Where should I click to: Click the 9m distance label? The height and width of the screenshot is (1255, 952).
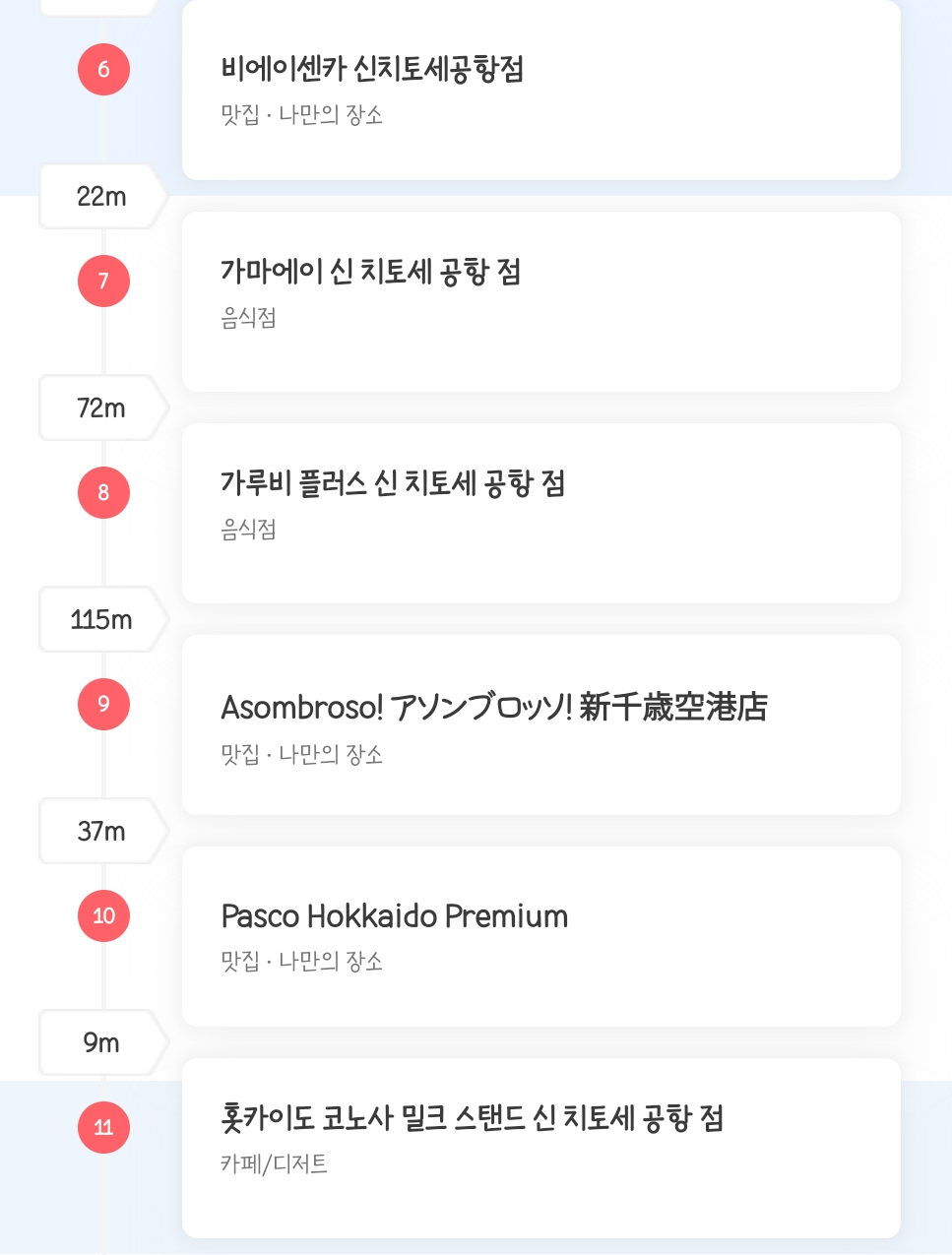[101, 1042]
